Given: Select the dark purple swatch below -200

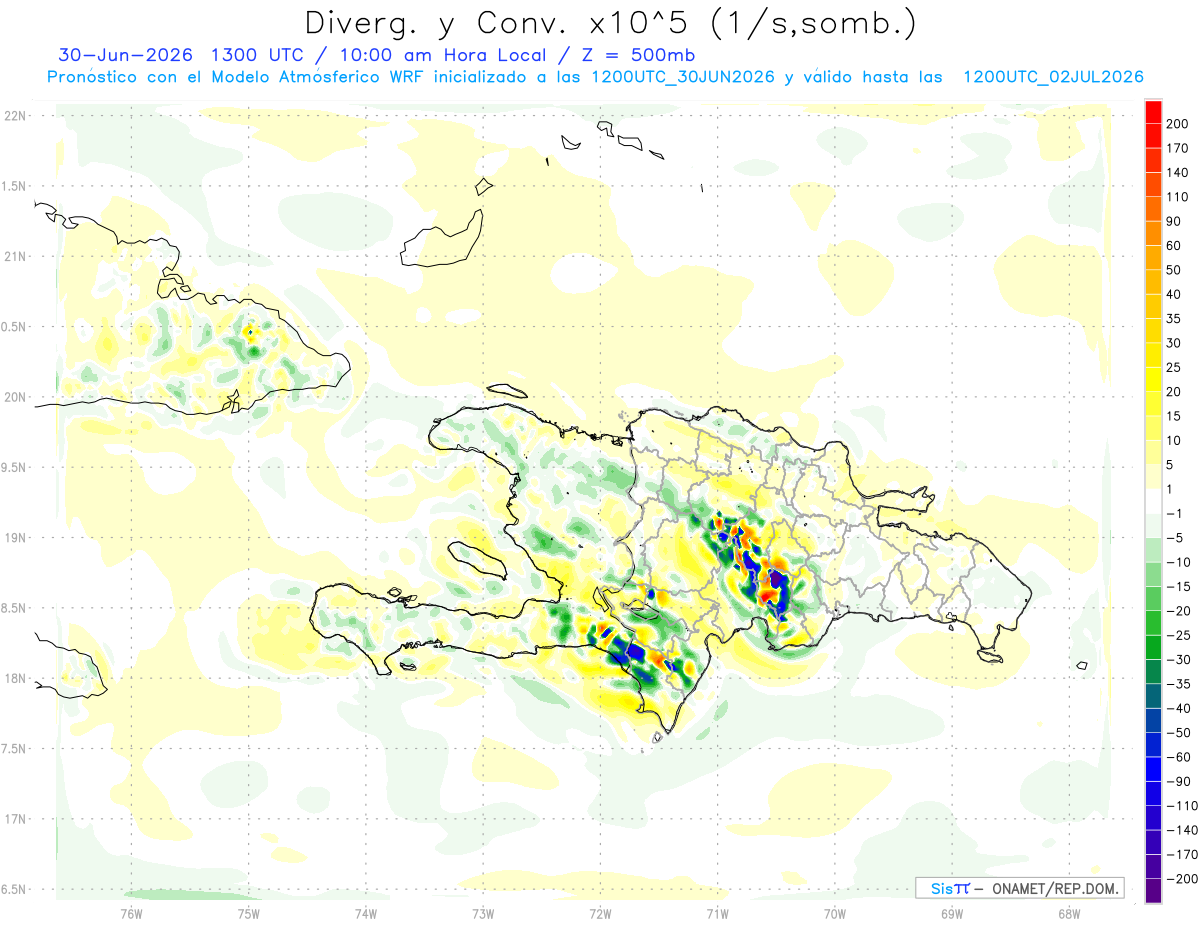Looking at the screenshot, I should click(x=1153, y=891).
